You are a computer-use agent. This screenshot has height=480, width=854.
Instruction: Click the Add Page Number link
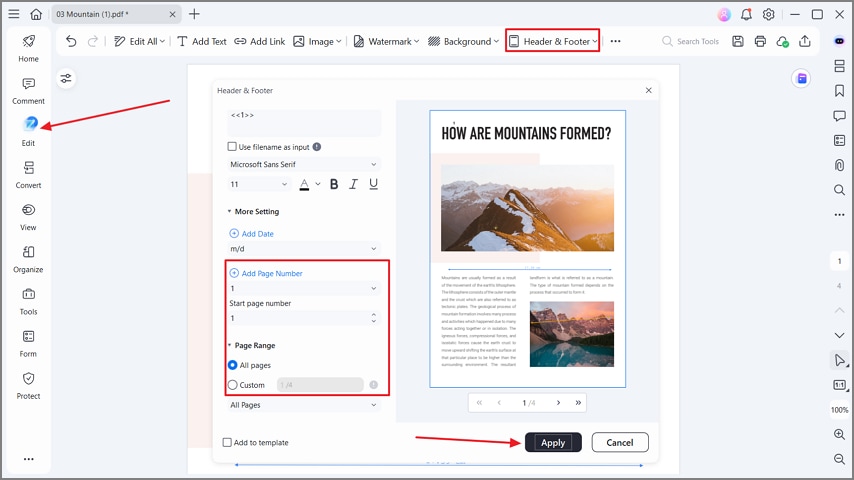coord(266,274)
